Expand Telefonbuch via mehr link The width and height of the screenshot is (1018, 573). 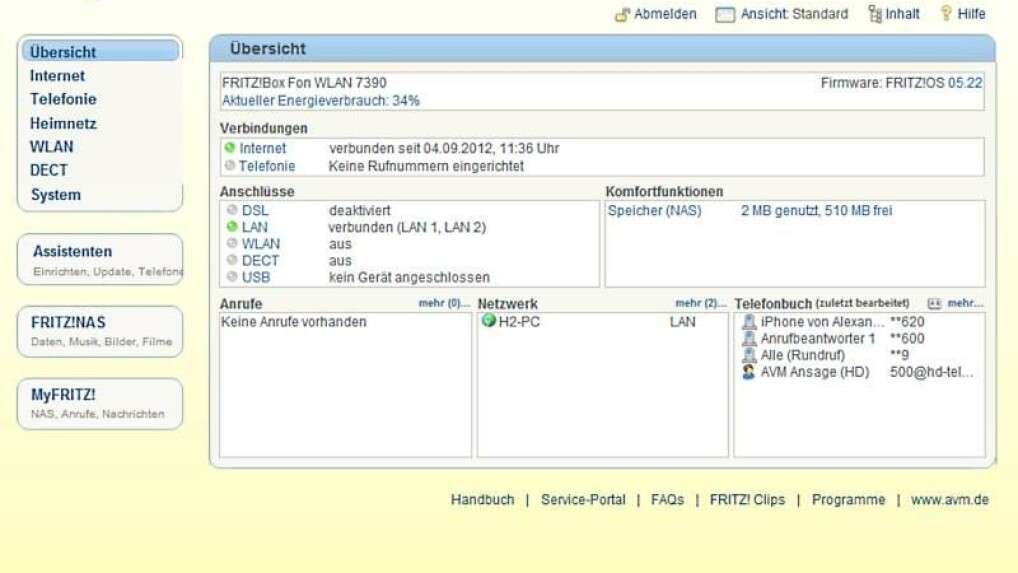[x=965, y=303]
